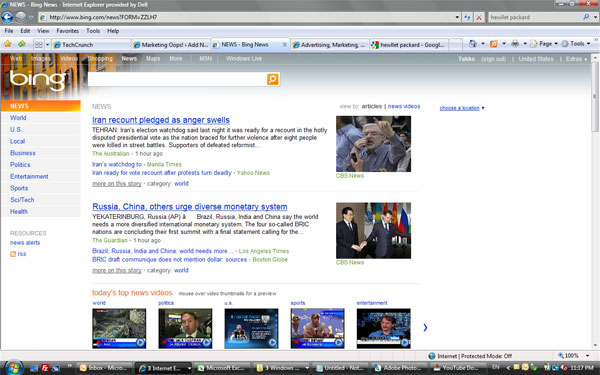Play the world news video thumbnail
600x375 pixels.
119,328
